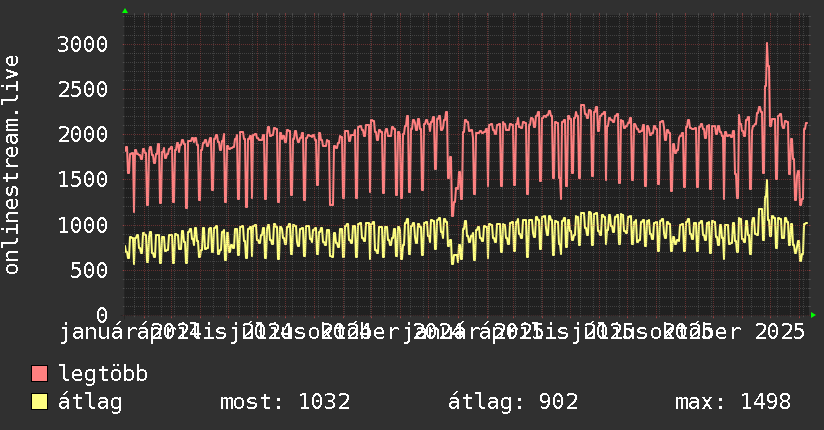Click the 1000 y-axis label

tap(82, 224)
